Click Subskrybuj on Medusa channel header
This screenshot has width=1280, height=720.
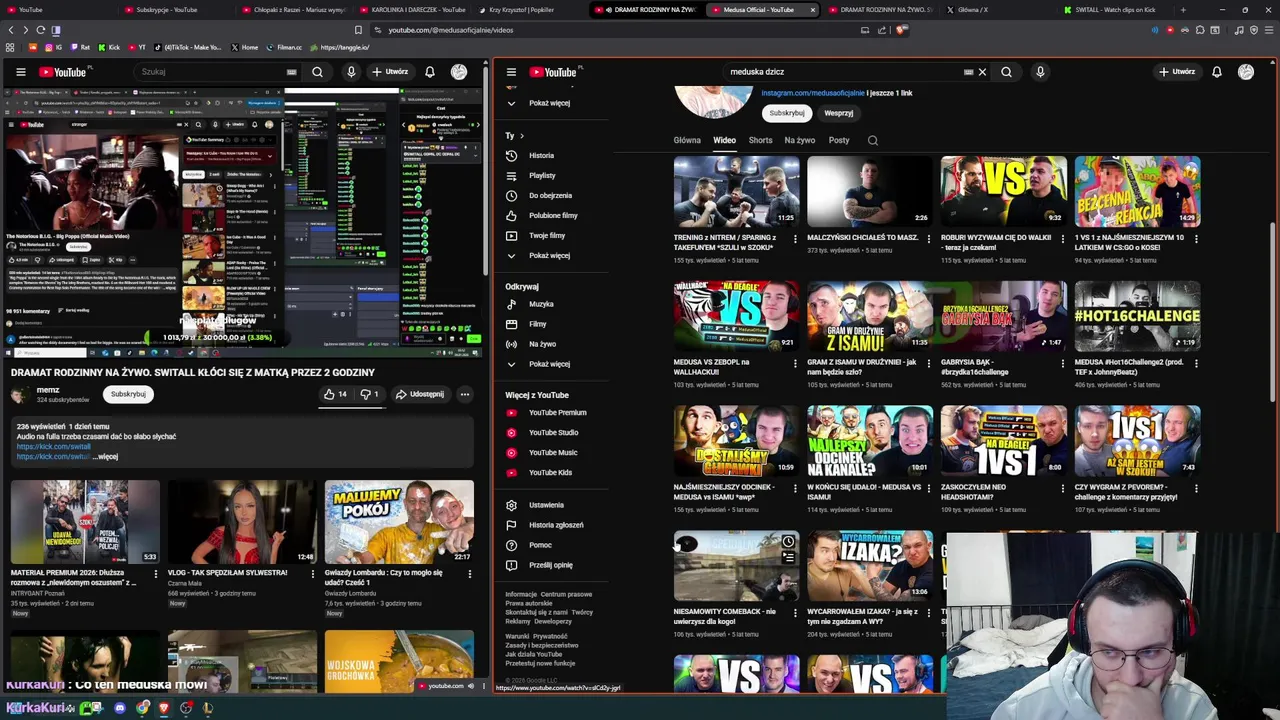coord(787,113)
